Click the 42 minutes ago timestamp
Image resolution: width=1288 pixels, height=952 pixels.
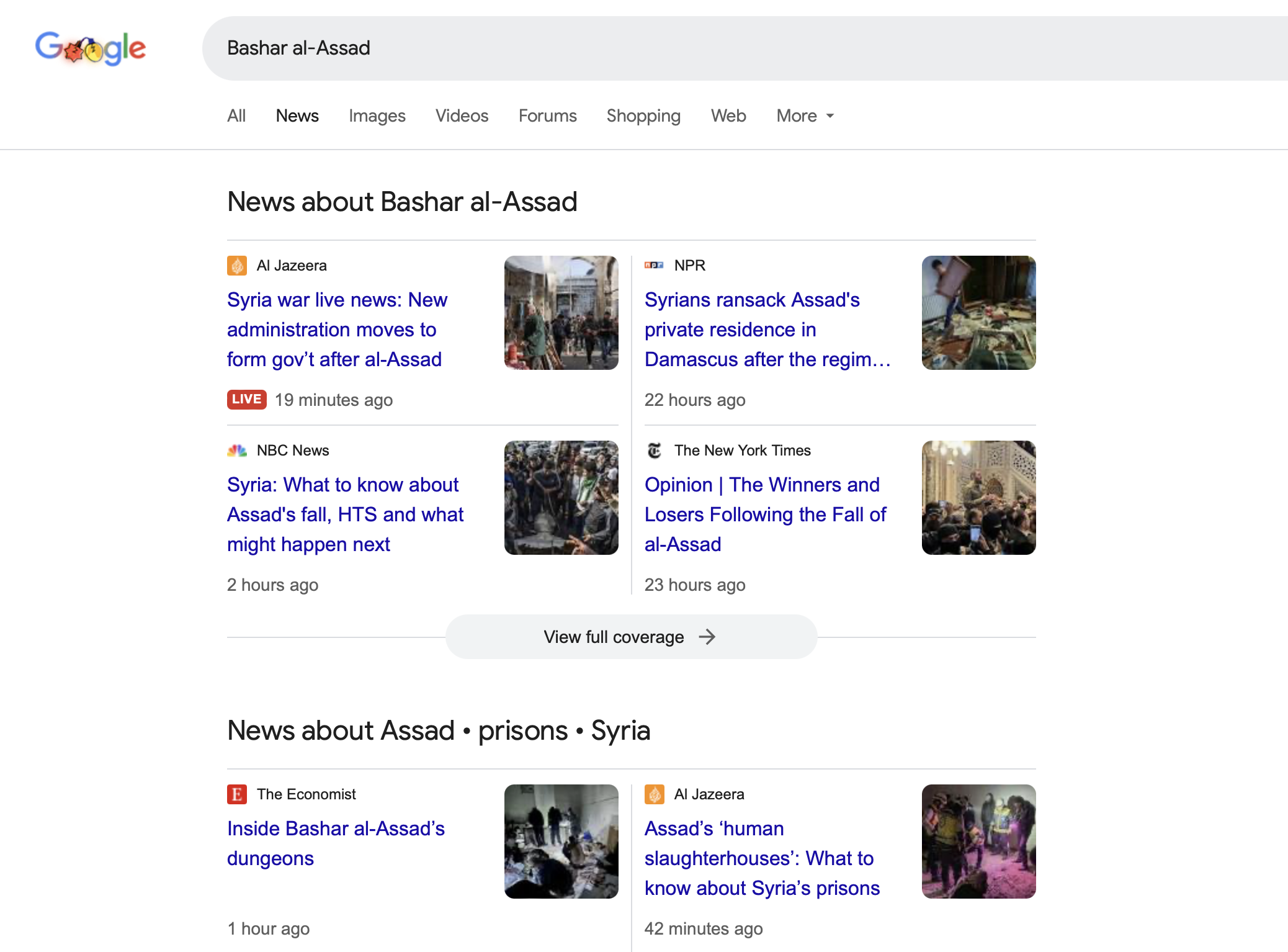point(704,928)
